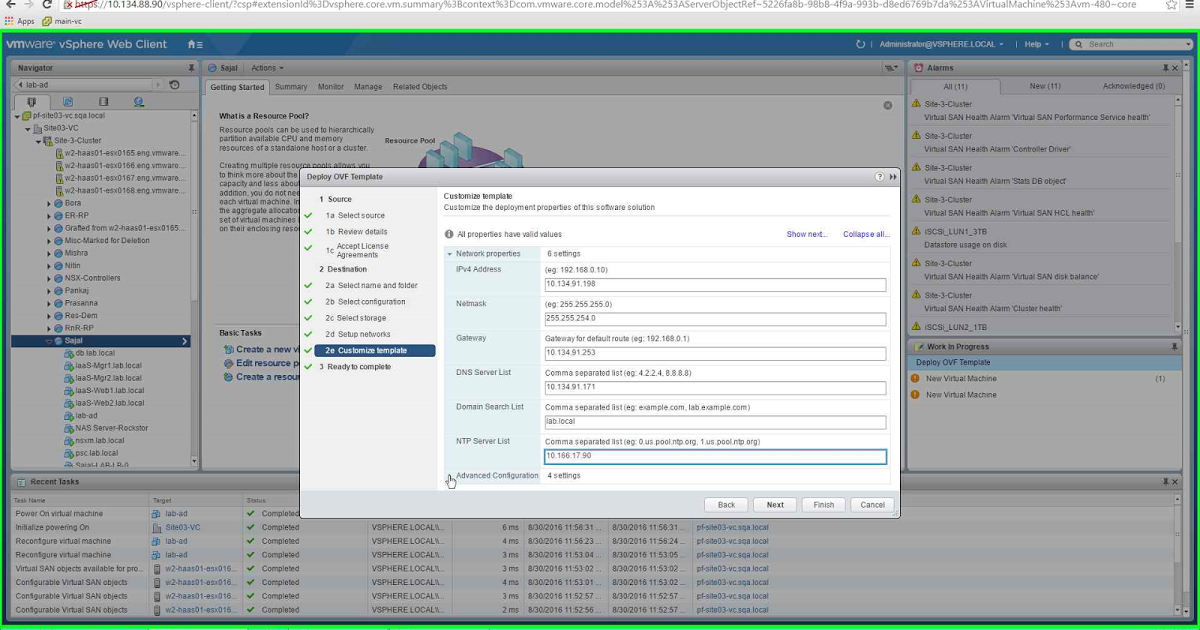1200x630 pixels.
Task: Click Show next link in wizard
Action: (x=807, y=234)
